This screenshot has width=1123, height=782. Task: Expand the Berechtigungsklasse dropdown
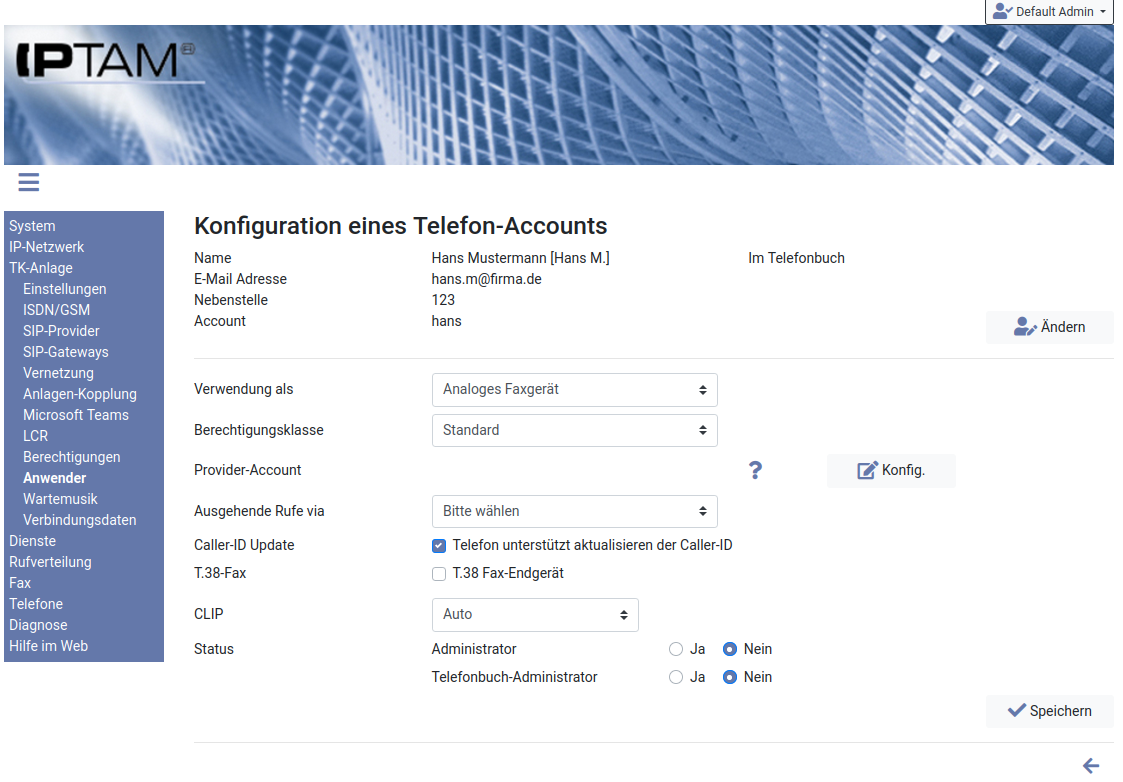coord(574,430)
